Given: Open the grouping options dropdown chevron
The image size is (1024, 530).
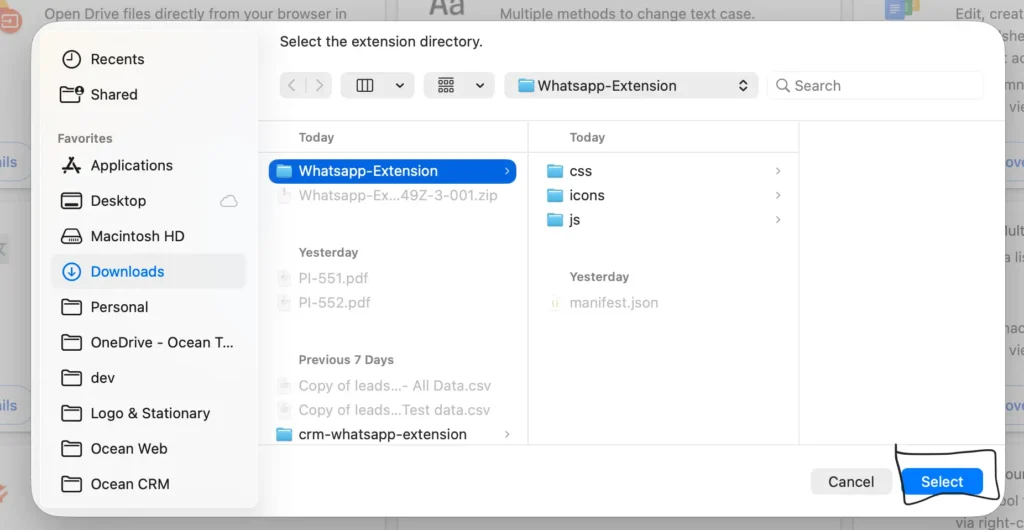Looking at the screenshot, I should tap(480, 86).
